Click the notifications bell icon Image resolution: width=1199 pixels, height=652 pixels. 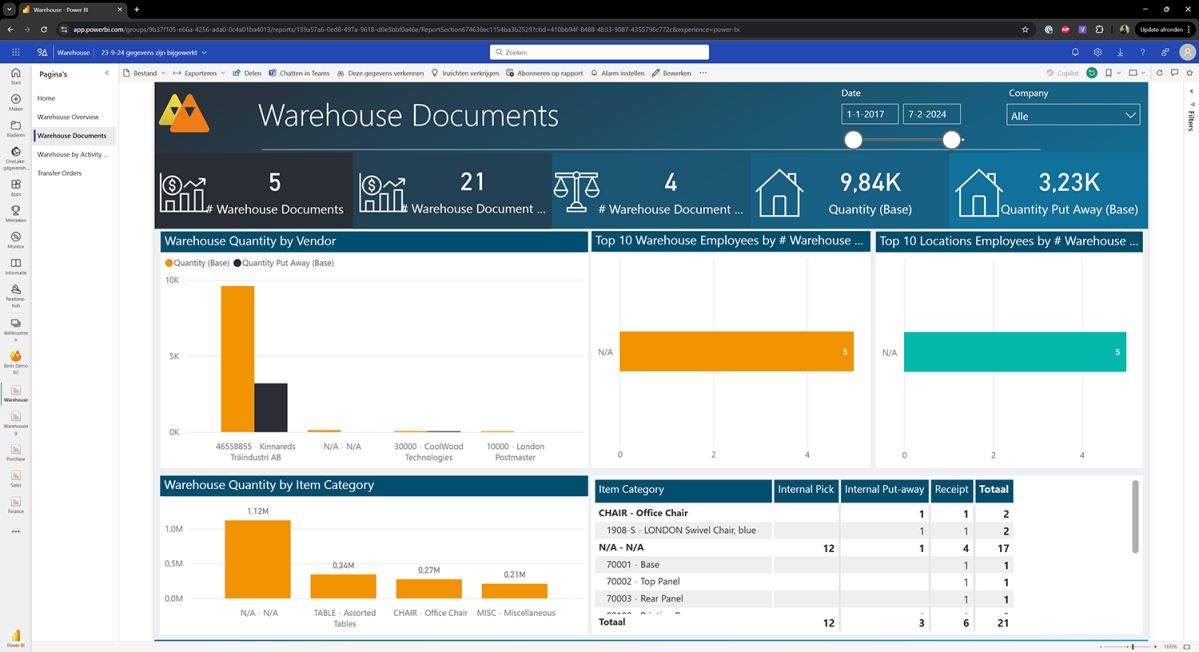(1075, 52)
